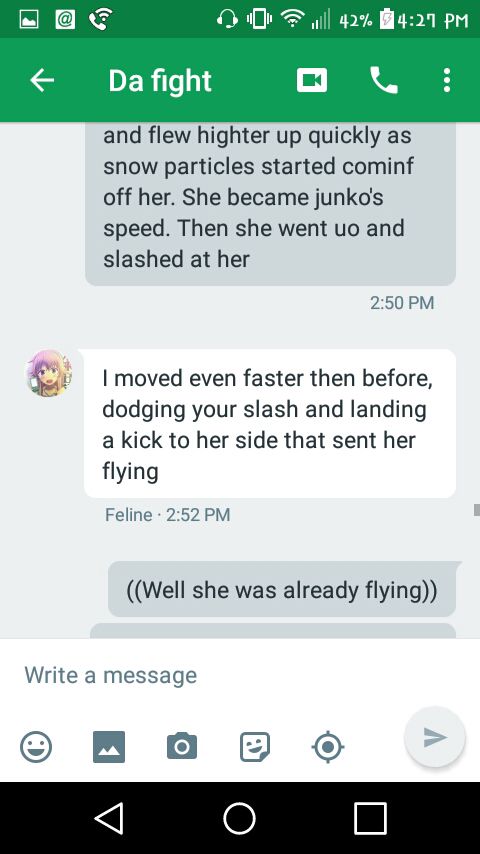Open recent apps with square button
The image size is (480, 854).
pyautogui.click(x=370, y=818)
